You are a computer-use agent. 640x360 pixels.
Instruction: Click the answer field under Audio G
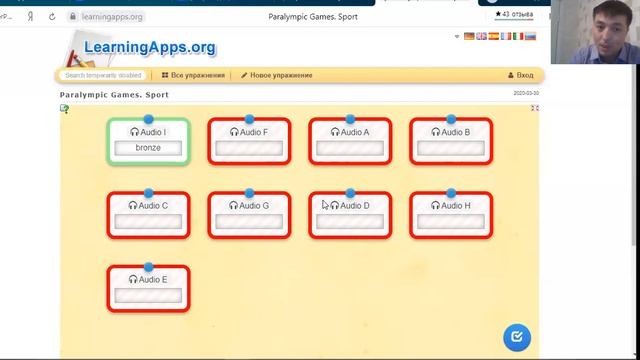pyautogui.click(x=249, y=222)
